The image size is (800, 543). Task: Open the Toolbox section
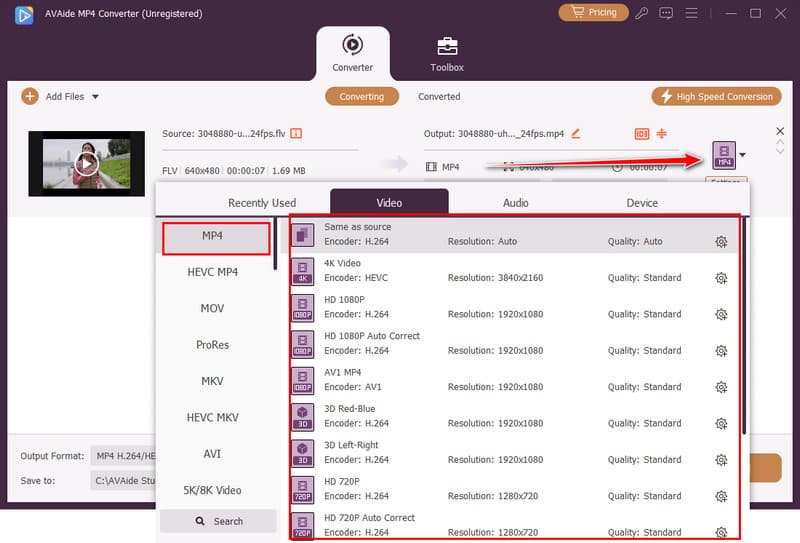pos(447,53)
